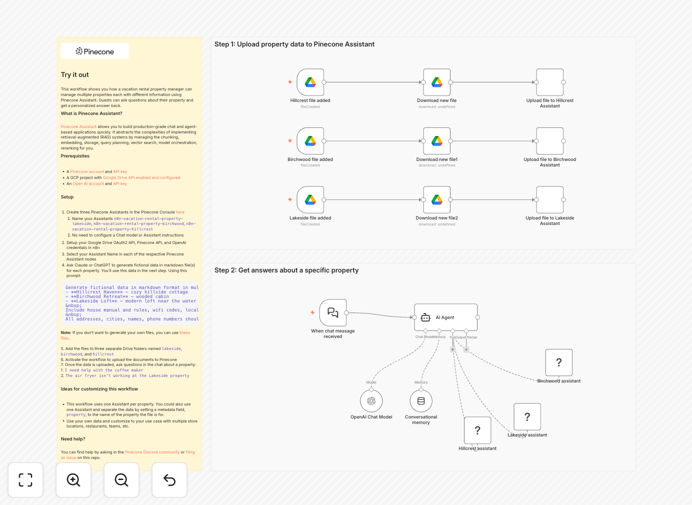The height and width of the screenshot is (505, 692).
Task: Click the 'What is Pinecone Assistant?' heading
Action: coord(91,113)
